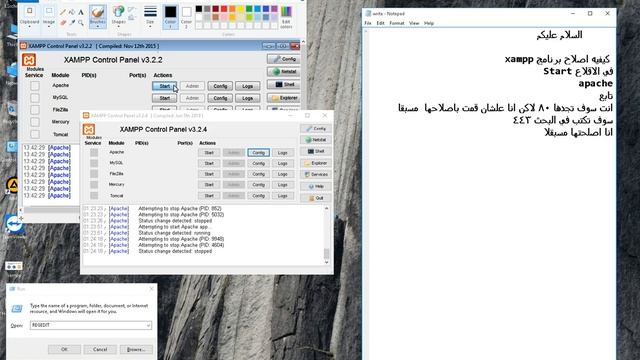Click the Config wrench button in XAMPP v3.2.4 sidebar
The image size is (640, 360).
[x=316, y=129]
